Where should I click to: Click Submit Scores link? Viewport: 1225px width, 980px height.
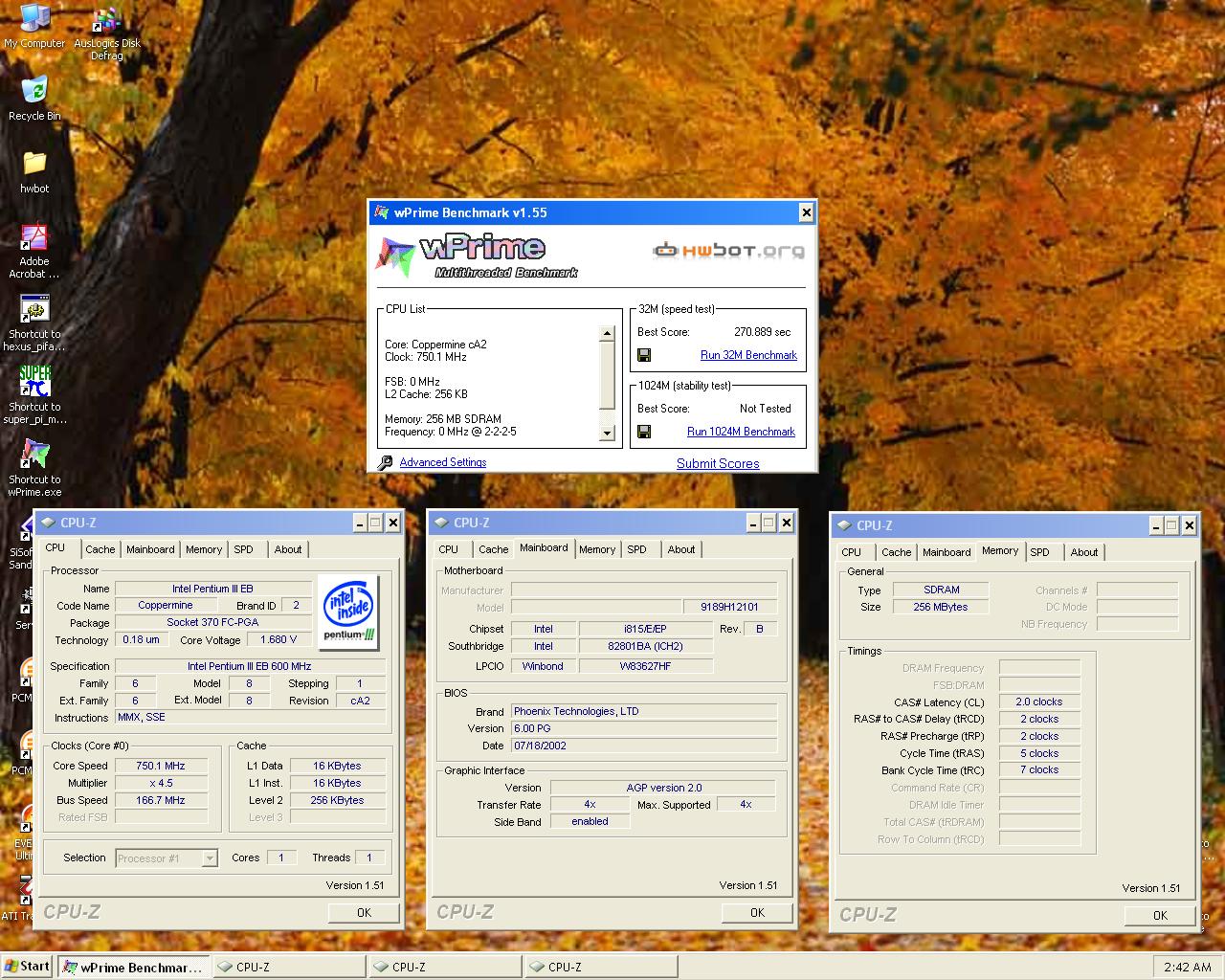tap(718, 463)
